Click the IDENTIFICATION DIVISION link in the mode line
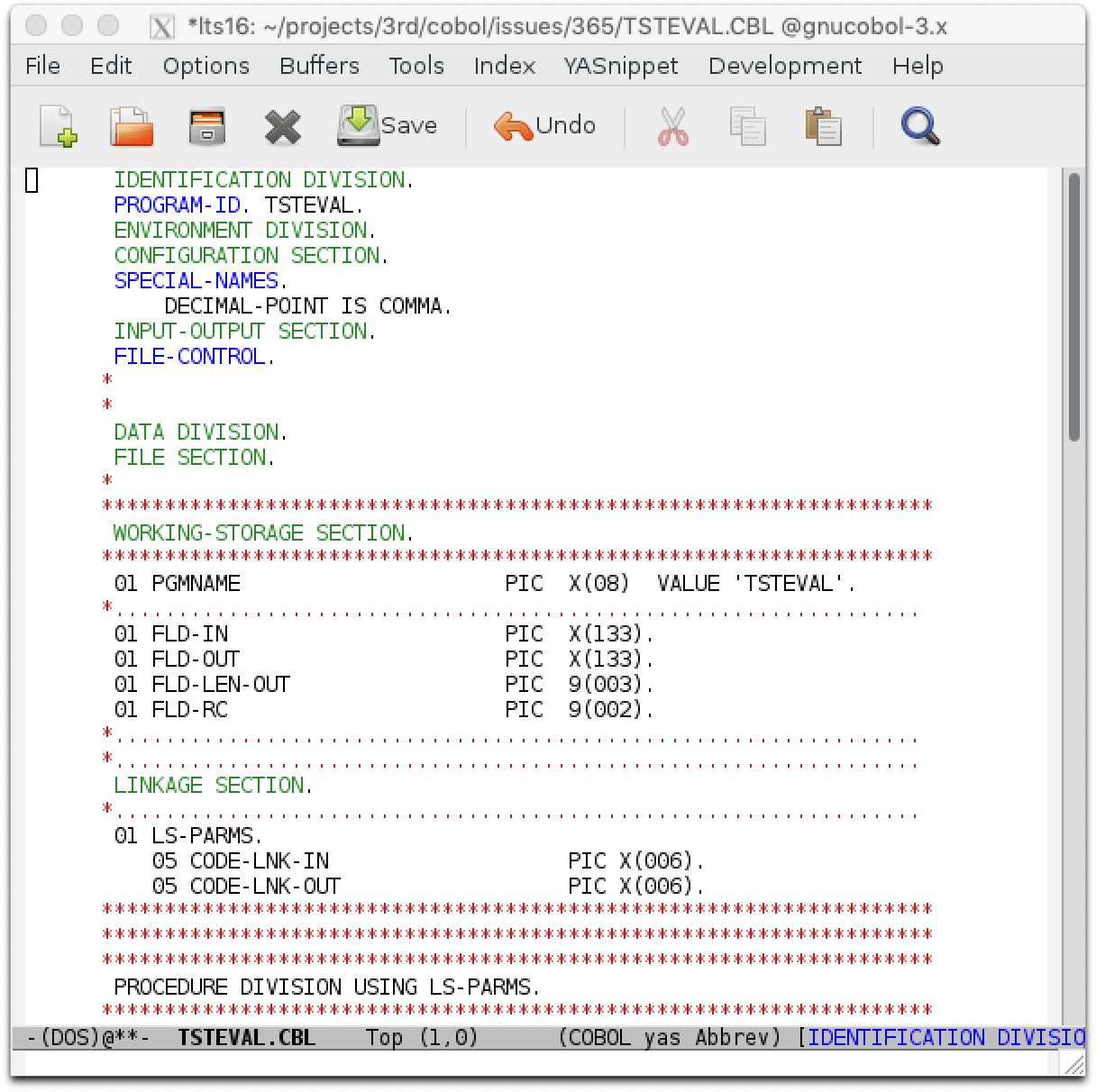The image size is (1096, 1092). coord(937,1037)
